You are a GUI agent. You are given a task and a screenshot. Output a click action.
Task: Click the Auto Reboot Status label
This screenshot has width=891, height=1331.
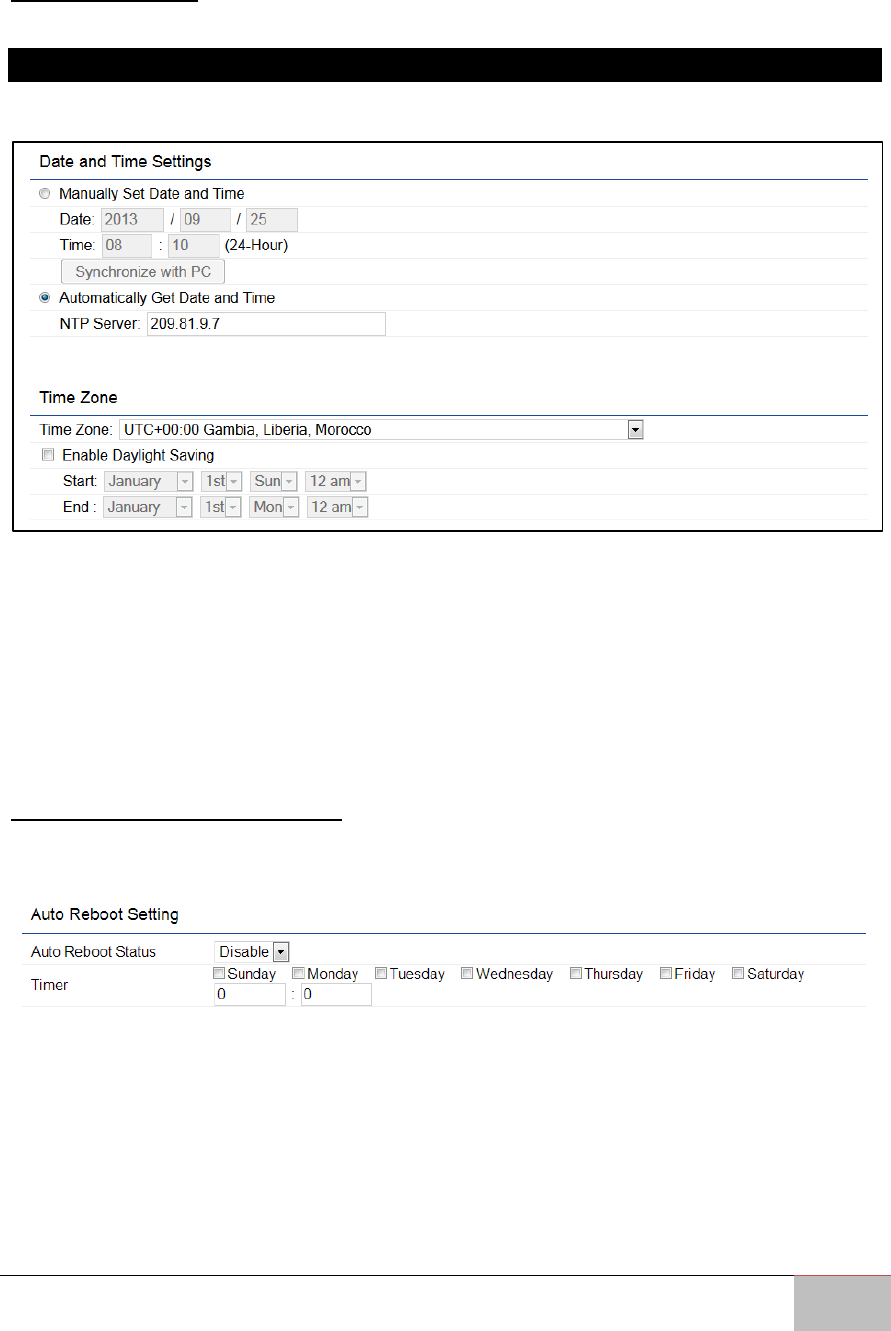point(94,952)
